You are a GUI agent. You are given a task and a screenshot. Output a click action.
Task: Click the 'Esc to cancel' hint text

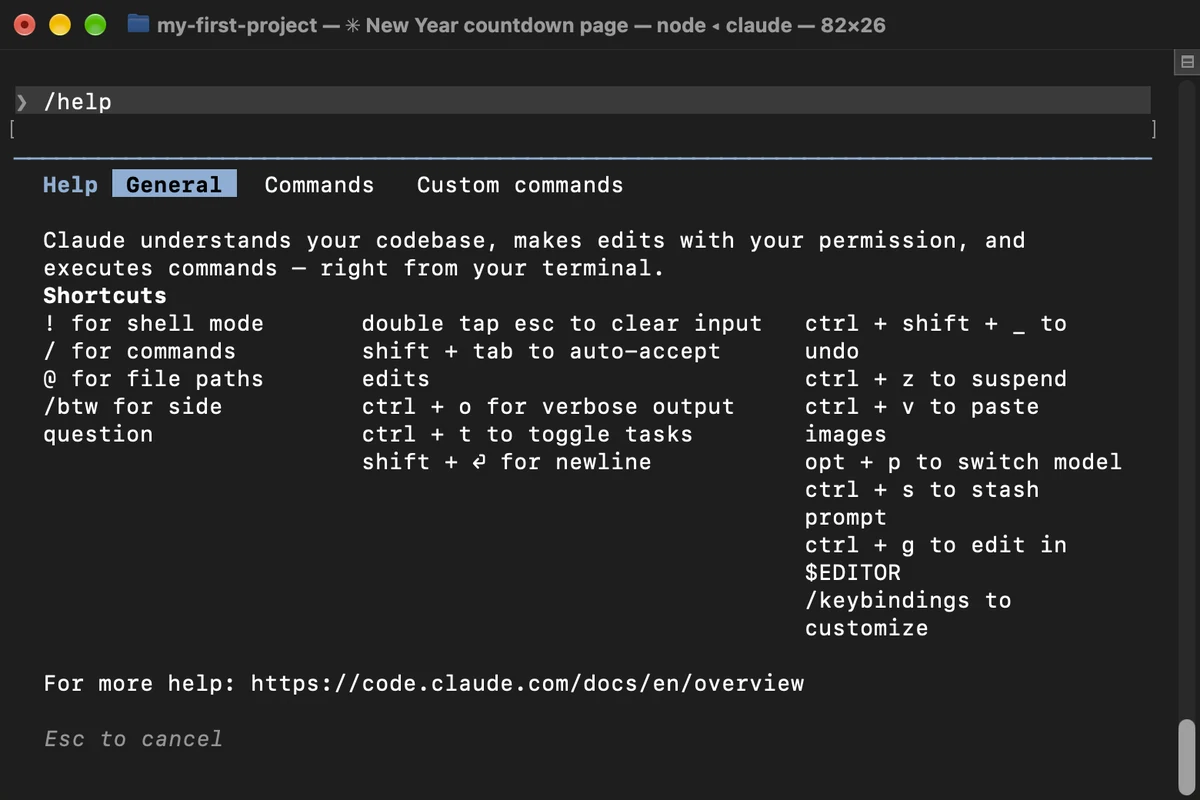coord(133,739)
